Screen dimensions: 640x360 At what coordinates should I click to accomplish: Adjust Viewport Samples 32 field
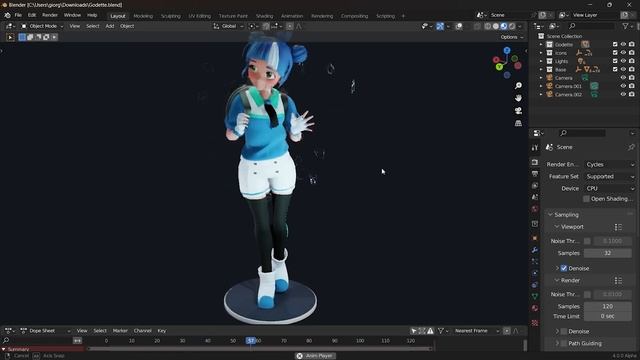pyautogui.click(x=608, y=253)
